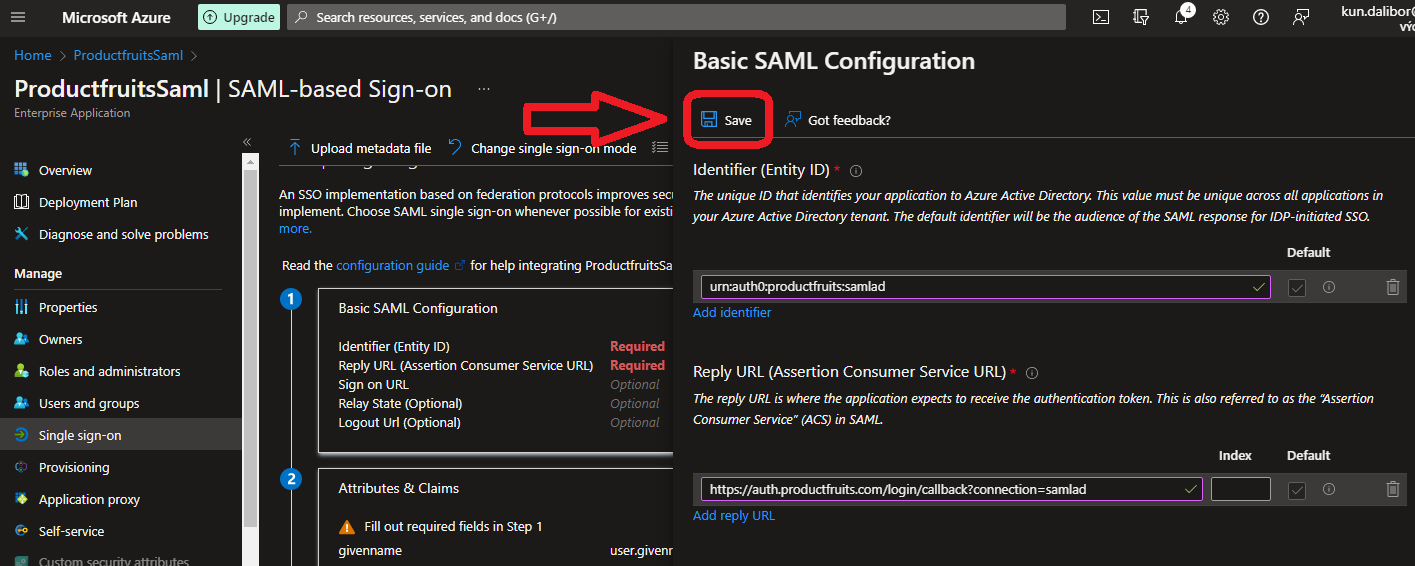The image size is (1415, 566).
Task: Delete the reply URL with the trash icon
Action: click(x=1393, y=489)
